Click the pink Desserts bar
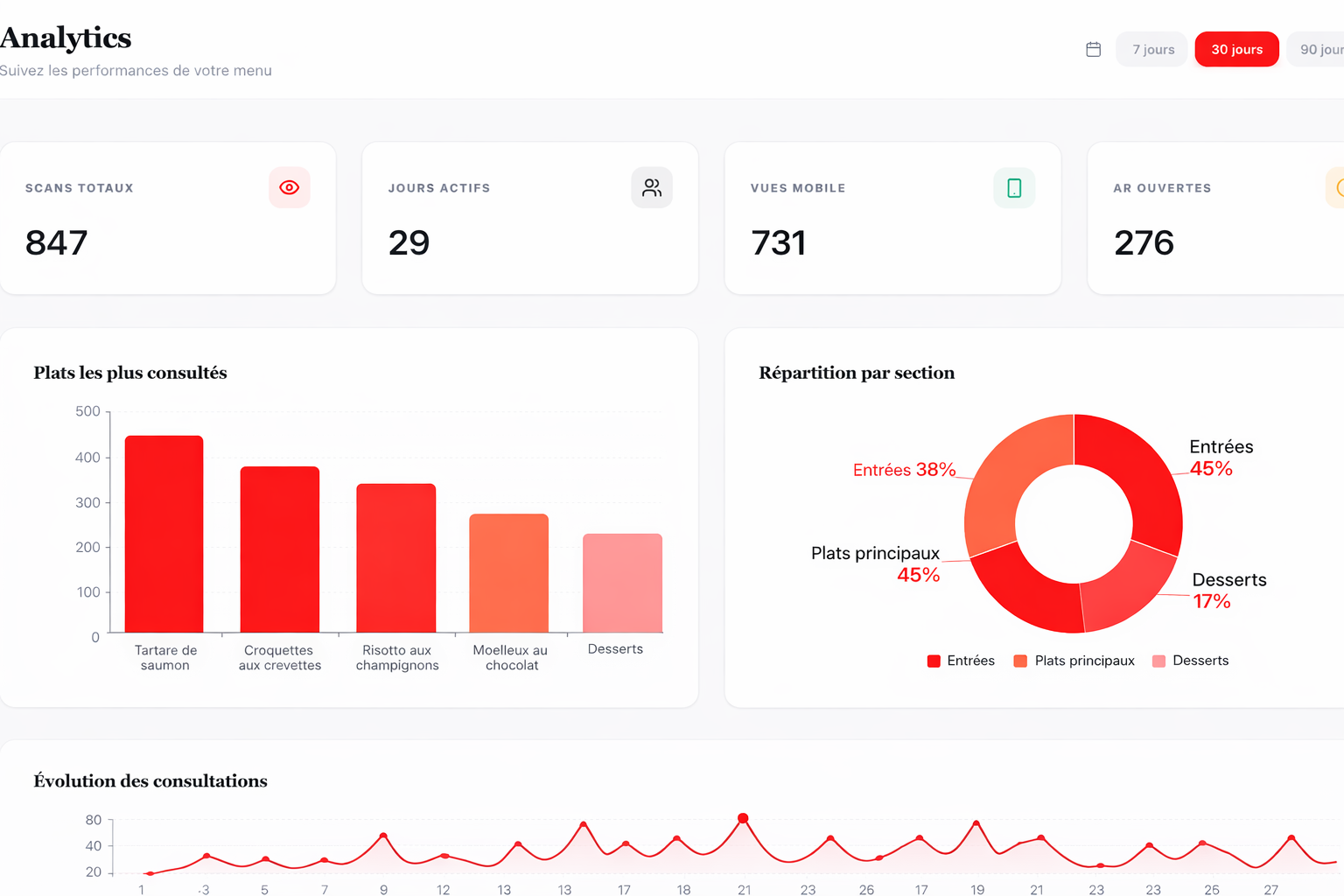The height and width of the screenshot is (896, 1344). 622,583
